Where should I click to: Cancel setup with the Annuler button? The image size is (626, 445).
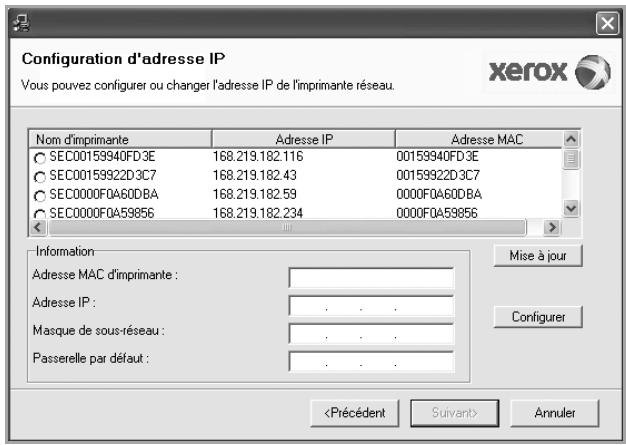pos(555,413)
